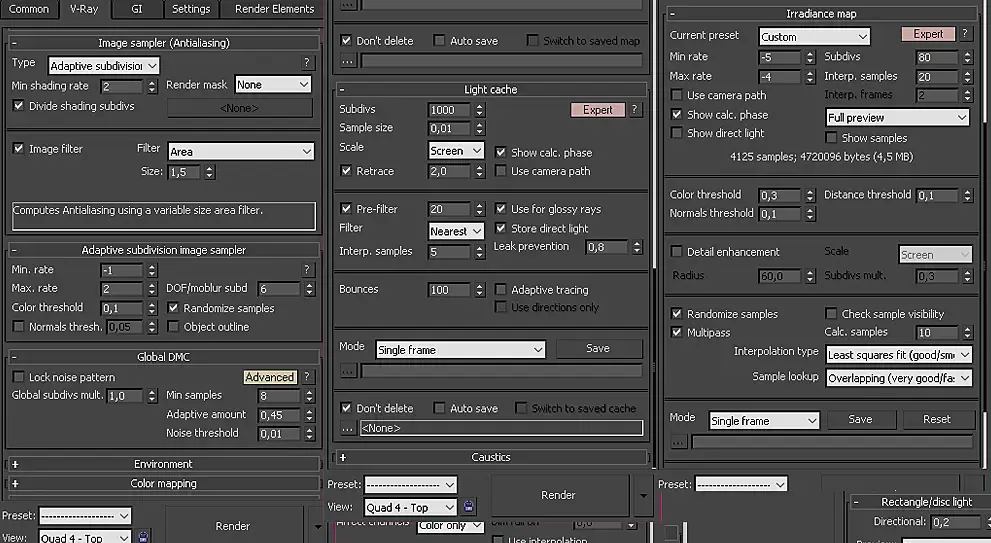Screen dimensions: 991x543
Task: Increment the Light cache Subdivs spinner
Action: (x=480, y=107)
